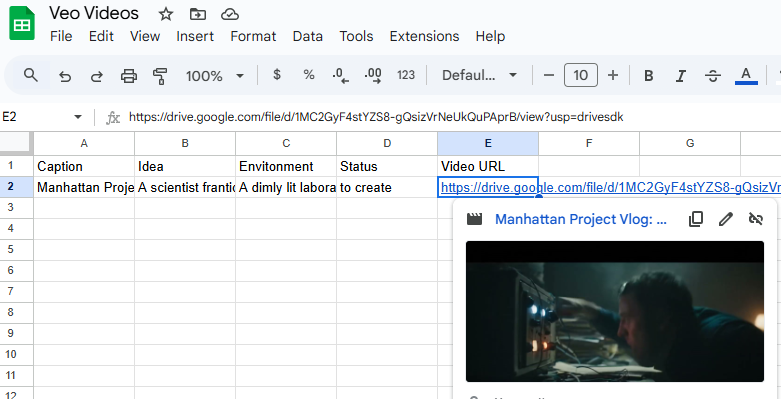Click the font size field showing 10
The height and width of the screenshot is (399, 781).
[581, 75]
